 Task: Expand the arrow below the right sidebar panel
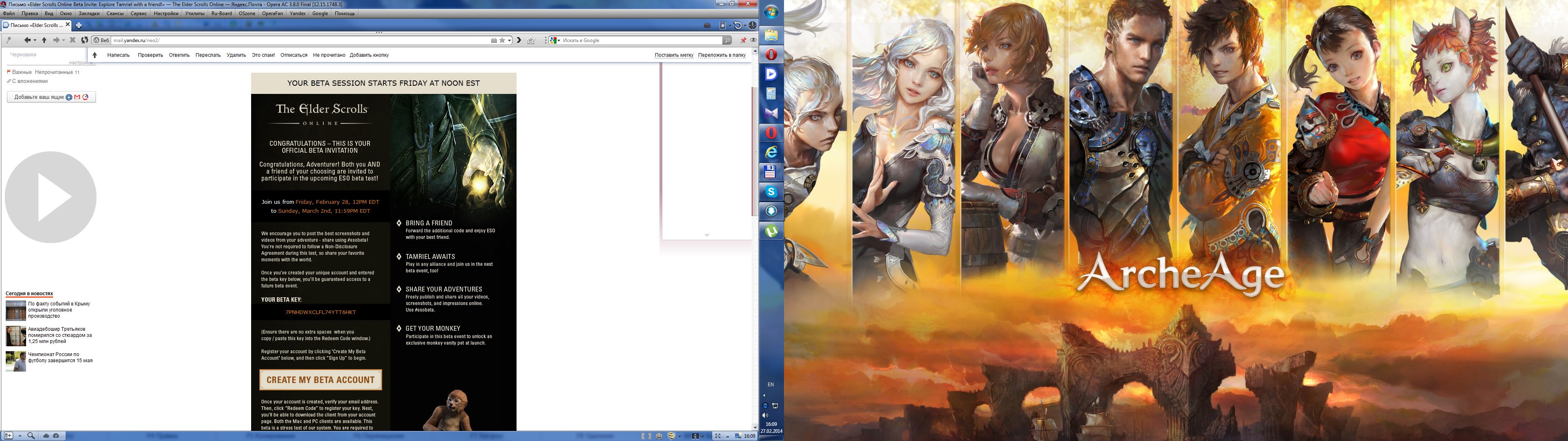coord(707,235)
